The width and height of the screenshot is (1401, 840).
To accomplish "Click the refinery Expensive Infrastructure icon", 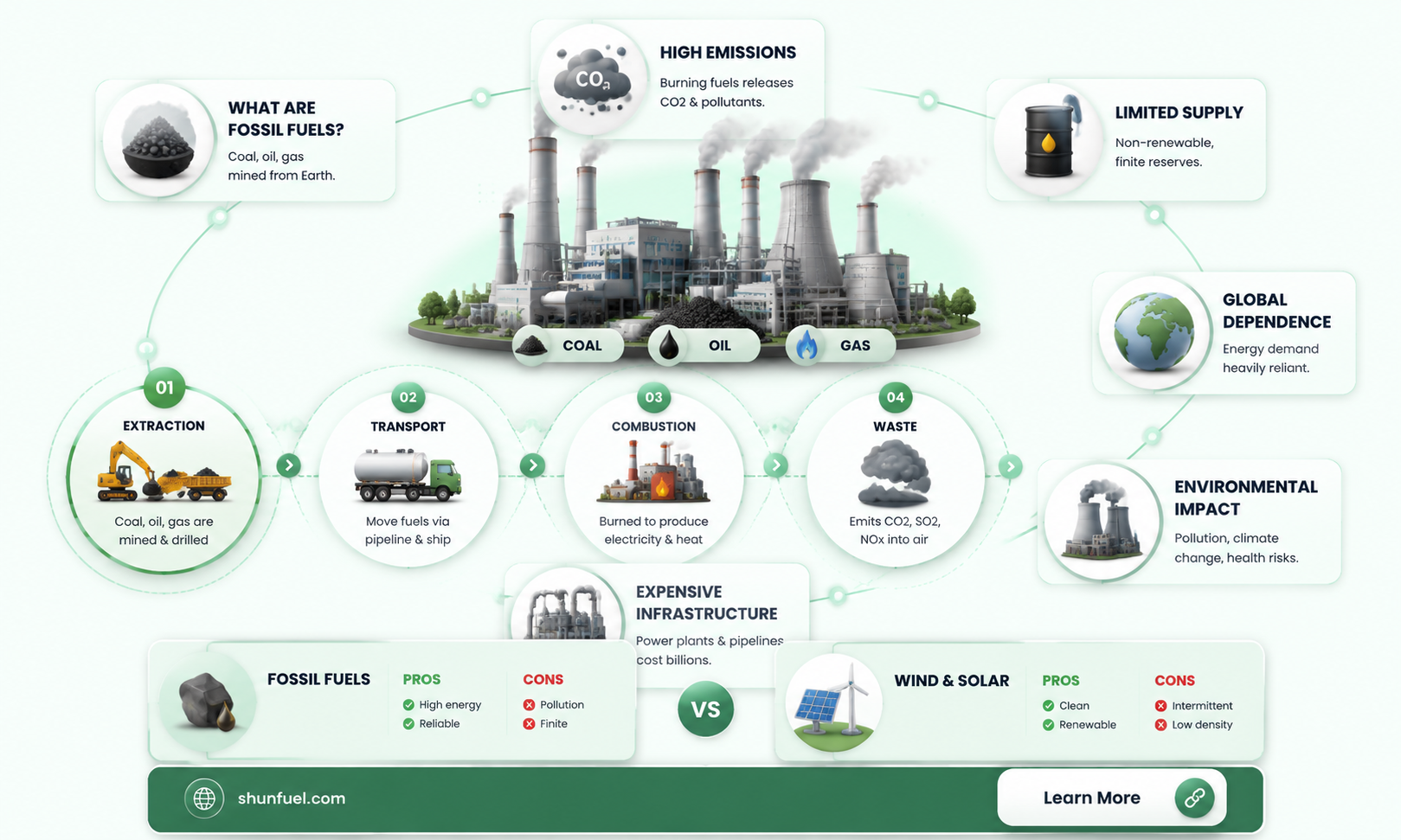I will pyautogui.click(x=567, y=612).
